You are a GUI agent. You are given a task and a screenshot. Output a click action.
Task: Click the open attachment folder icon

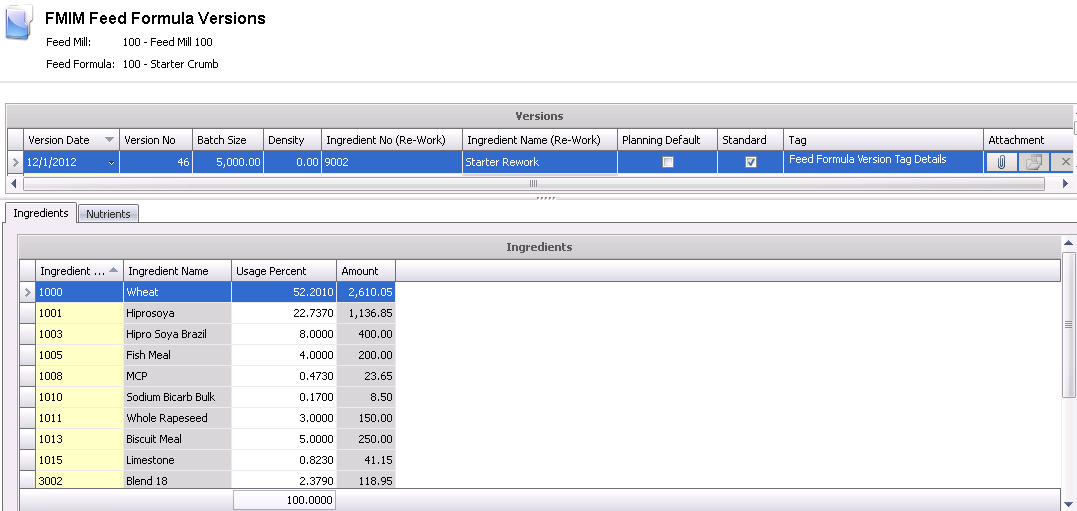(x=1033, y=162)
